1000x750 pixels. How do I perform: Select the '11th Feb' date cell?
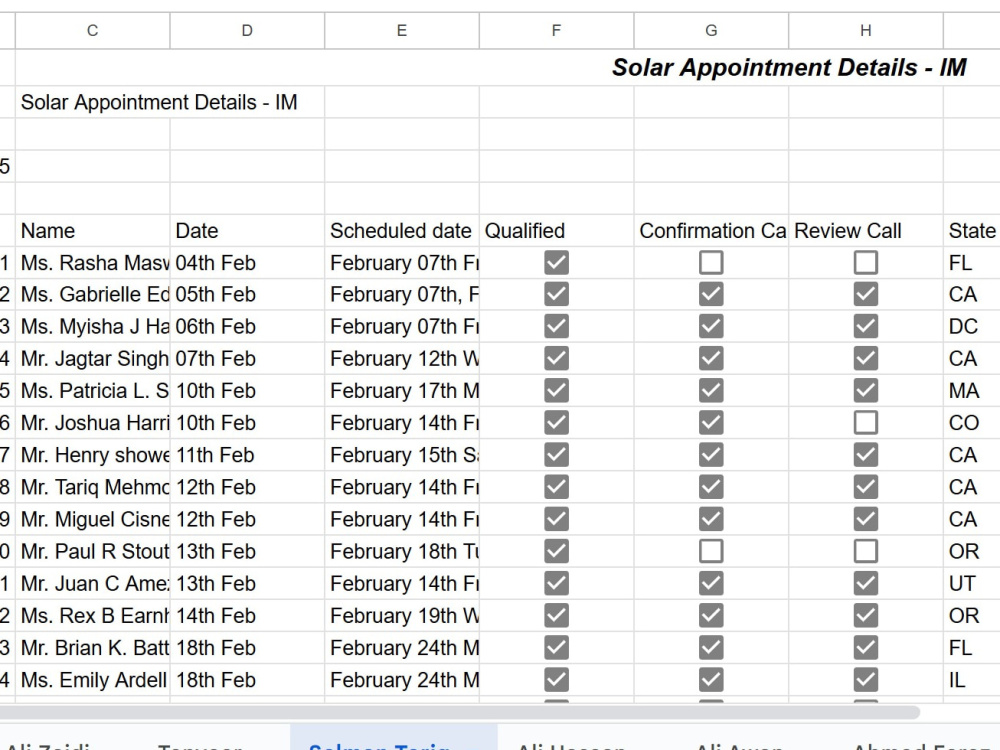click(247, 455)
